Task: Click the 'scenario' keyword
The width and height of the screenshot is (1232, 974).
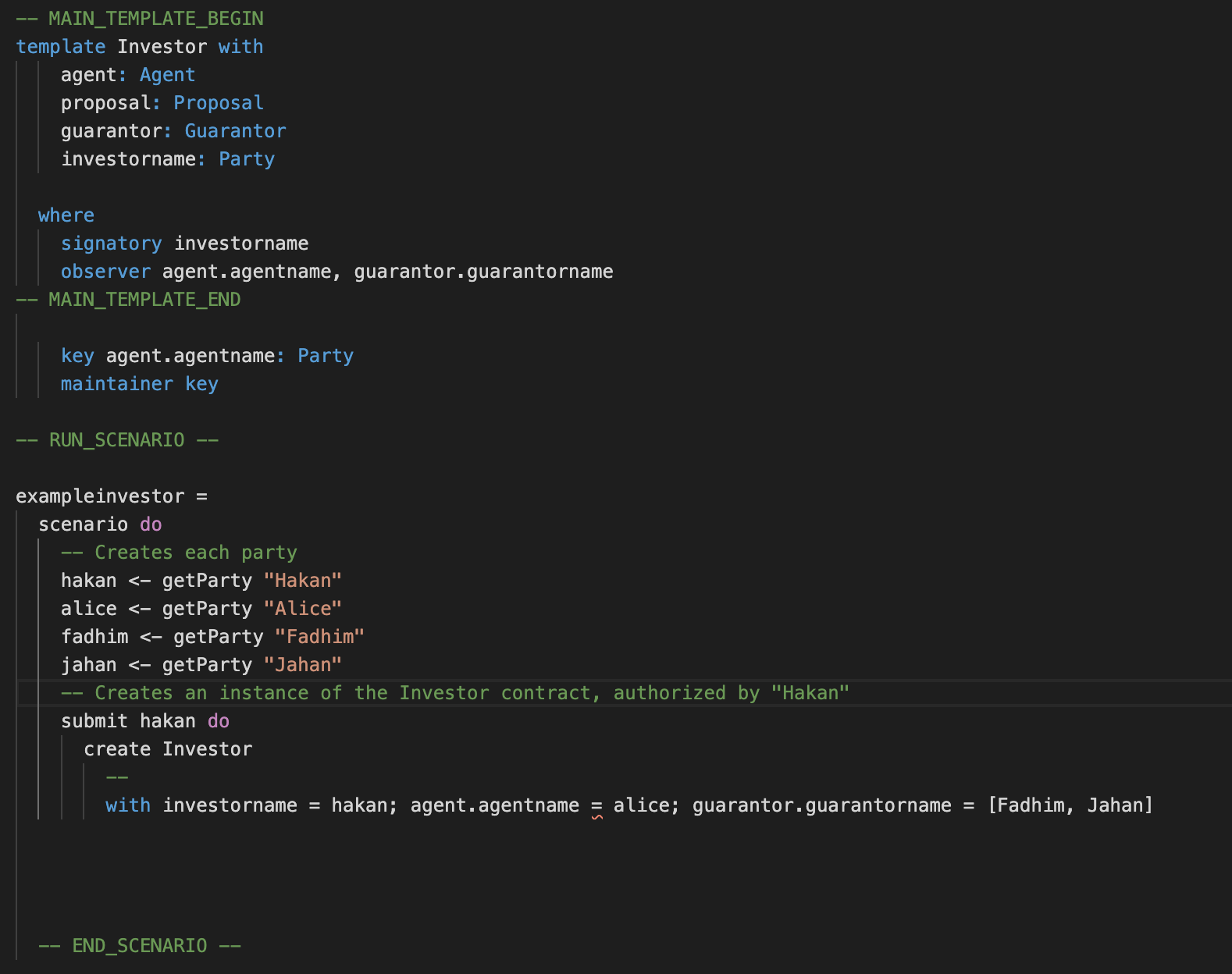Action: click(83, 524)
